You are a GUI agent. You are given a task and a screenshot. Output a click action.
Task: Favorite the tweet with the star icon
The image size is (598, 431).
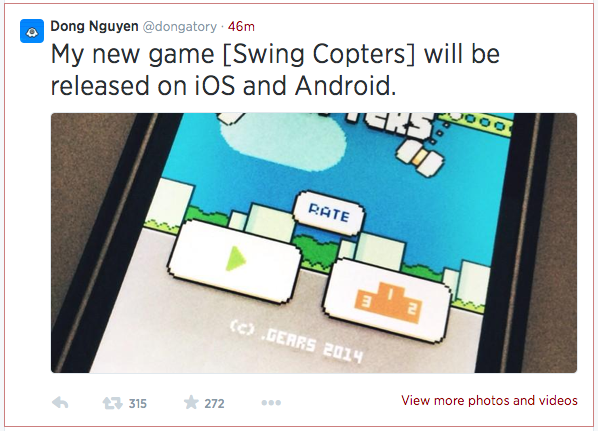pyautogui.click(x=191, y=402)
